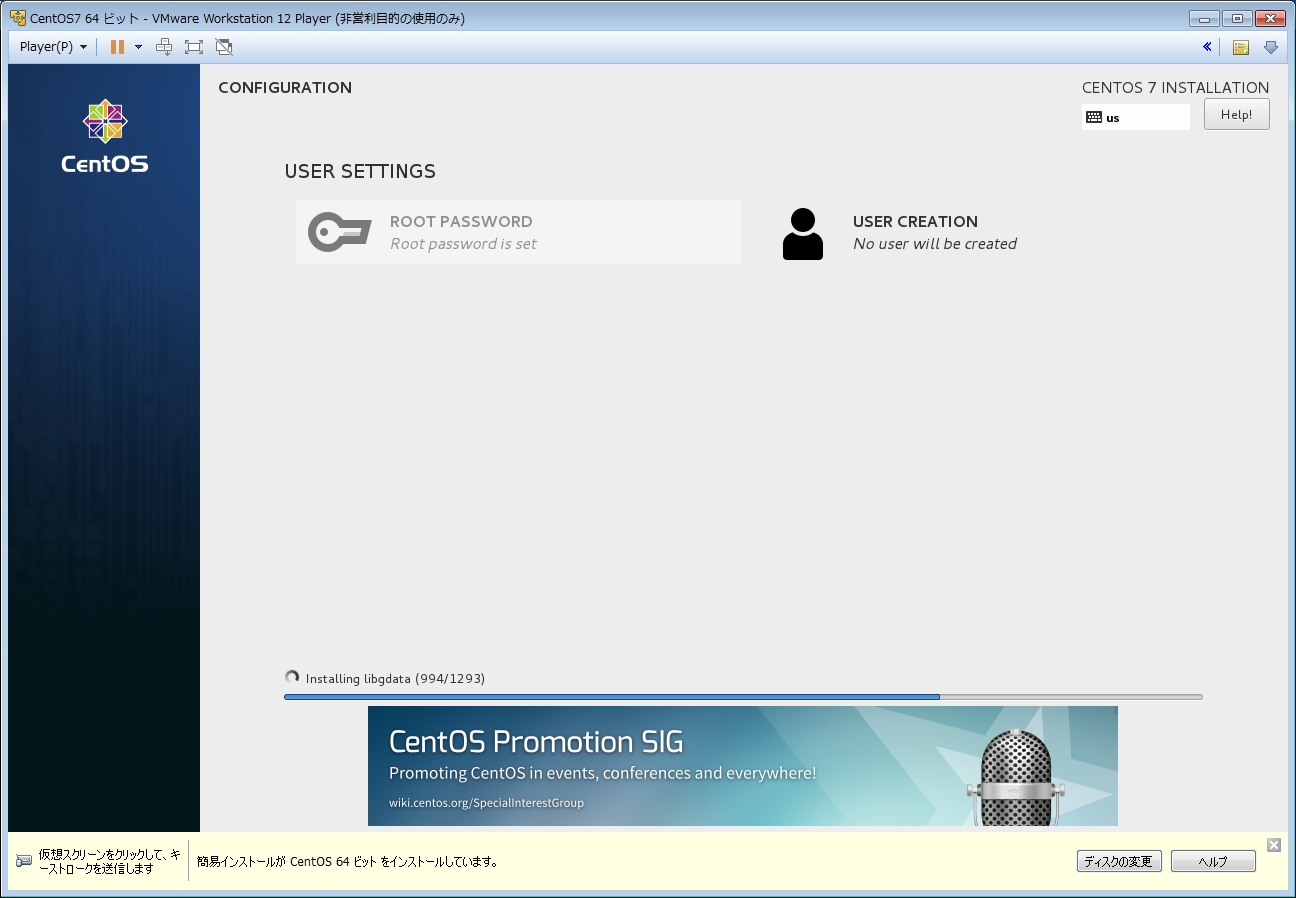Switch to Unity mode using the toolbar icon
Image resolution: width=1296 pixels, height=898 pixels.
click(223, 47)
